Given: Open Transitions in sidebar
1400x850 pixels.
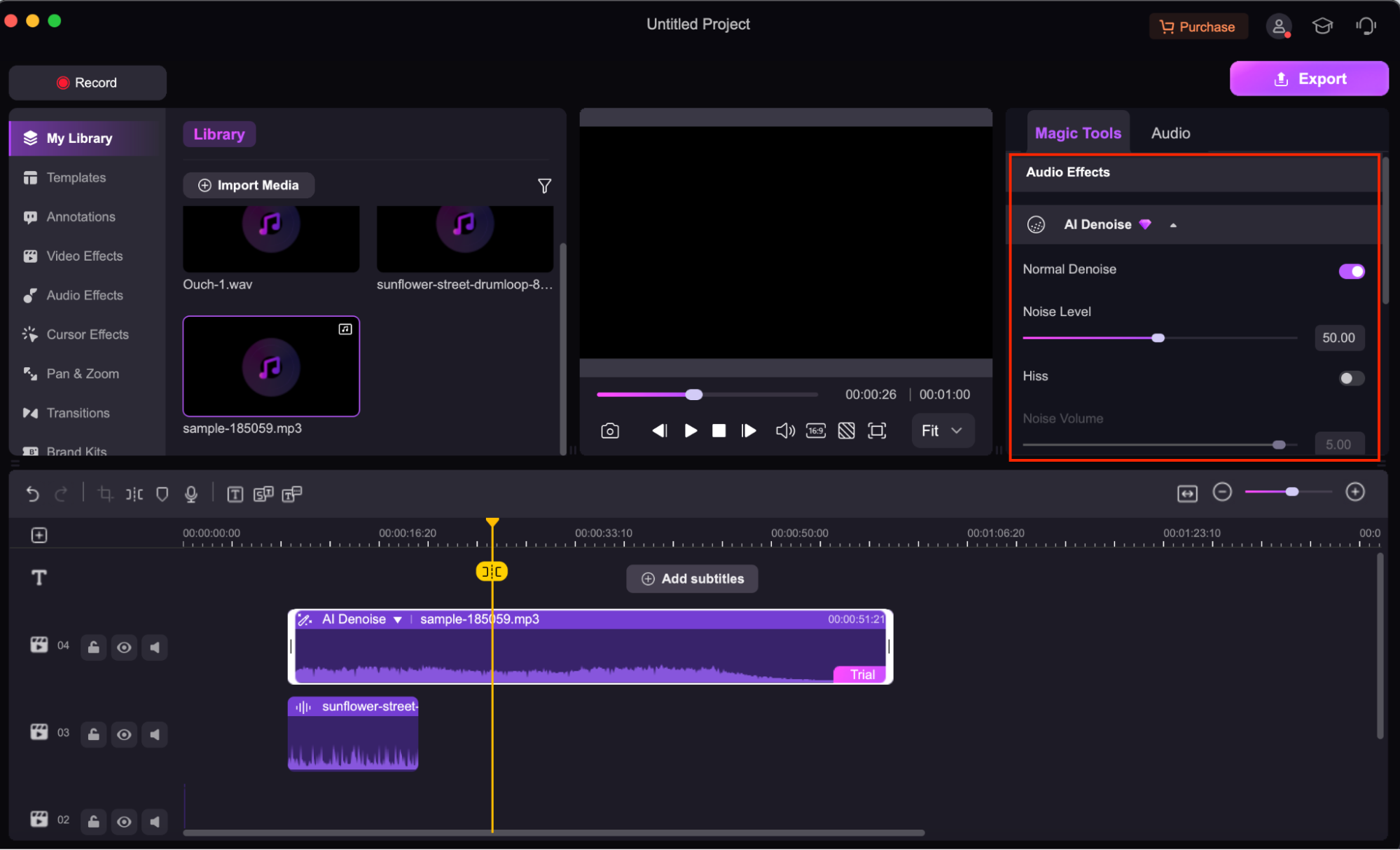Looking at the screenshot, I should pos(78,413).
